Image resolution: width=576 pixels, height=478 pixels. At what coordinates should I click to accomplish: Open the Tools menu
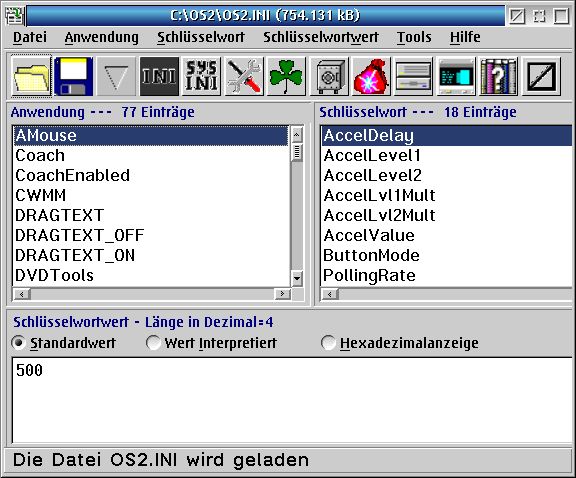[x=414, y=37]
